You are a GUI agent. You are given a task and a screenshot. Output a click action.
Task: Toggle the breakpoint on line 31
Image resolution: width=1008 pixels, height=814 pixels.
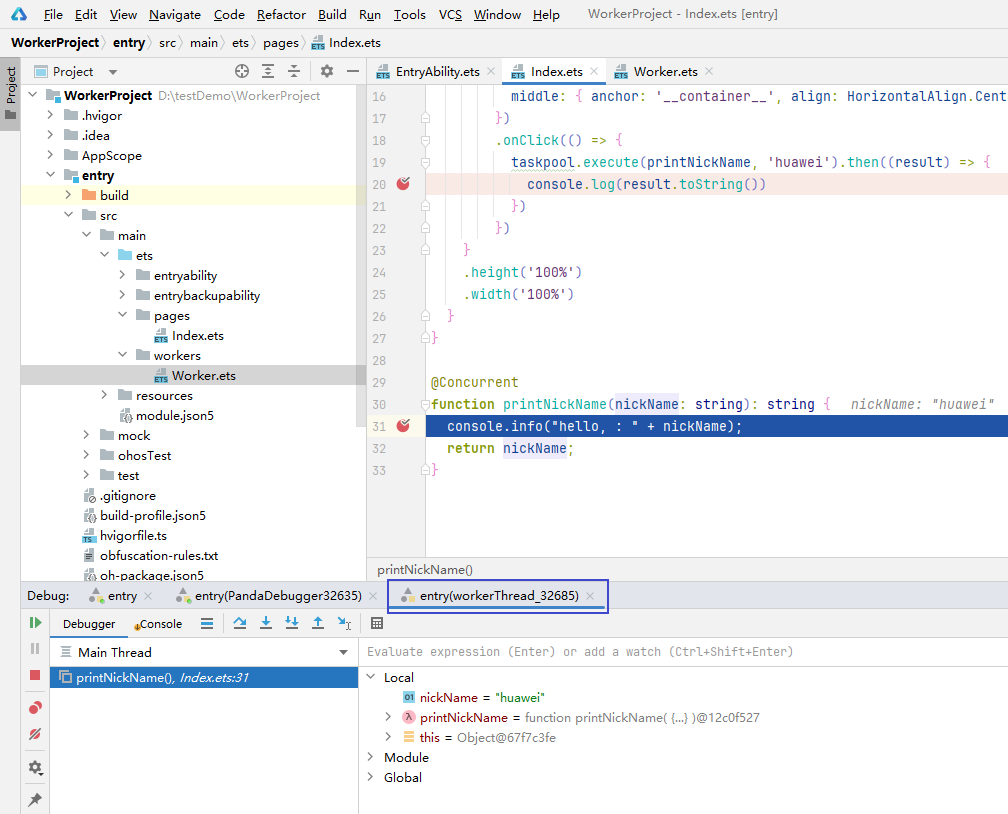click(x=403, y=425)
